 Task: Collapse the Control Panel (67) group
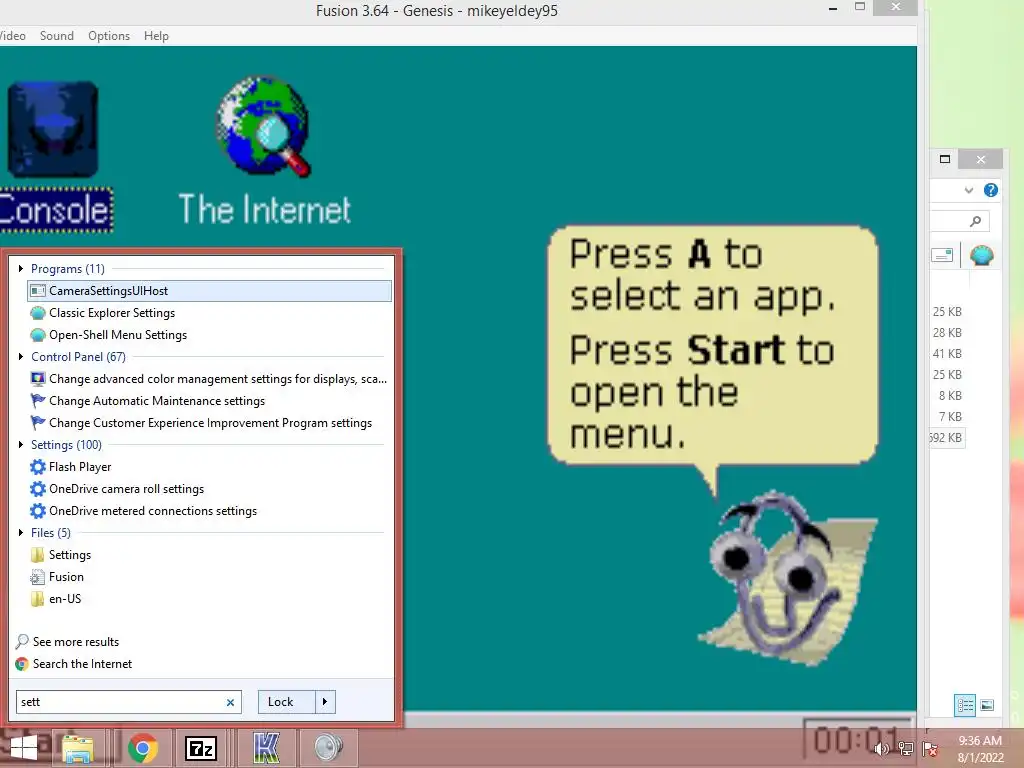click(x=21, y=357)
